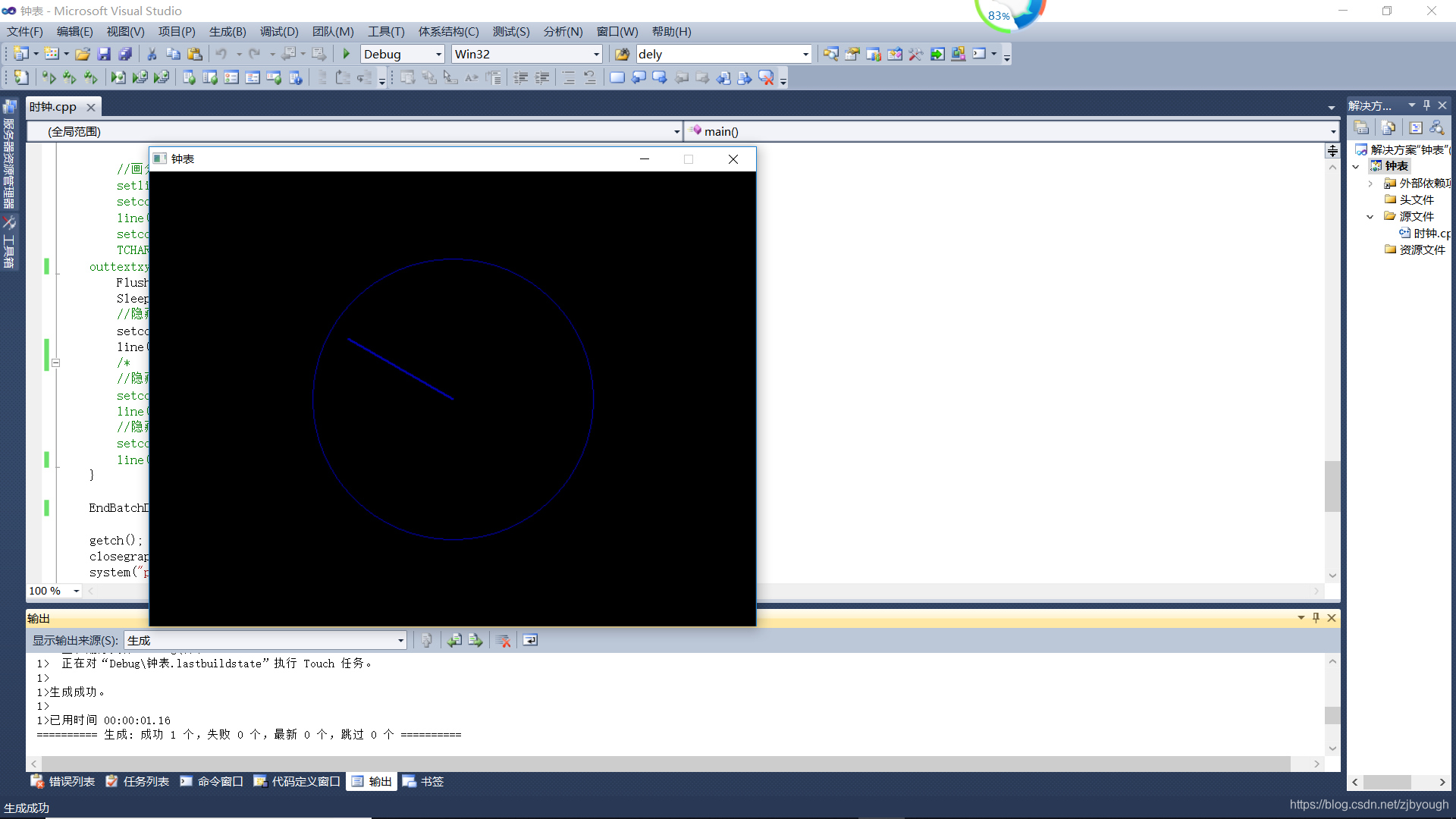The height and width of the screenshot is (819, 1456).
Task: Click the Save All icon
Action: point(126,54)
